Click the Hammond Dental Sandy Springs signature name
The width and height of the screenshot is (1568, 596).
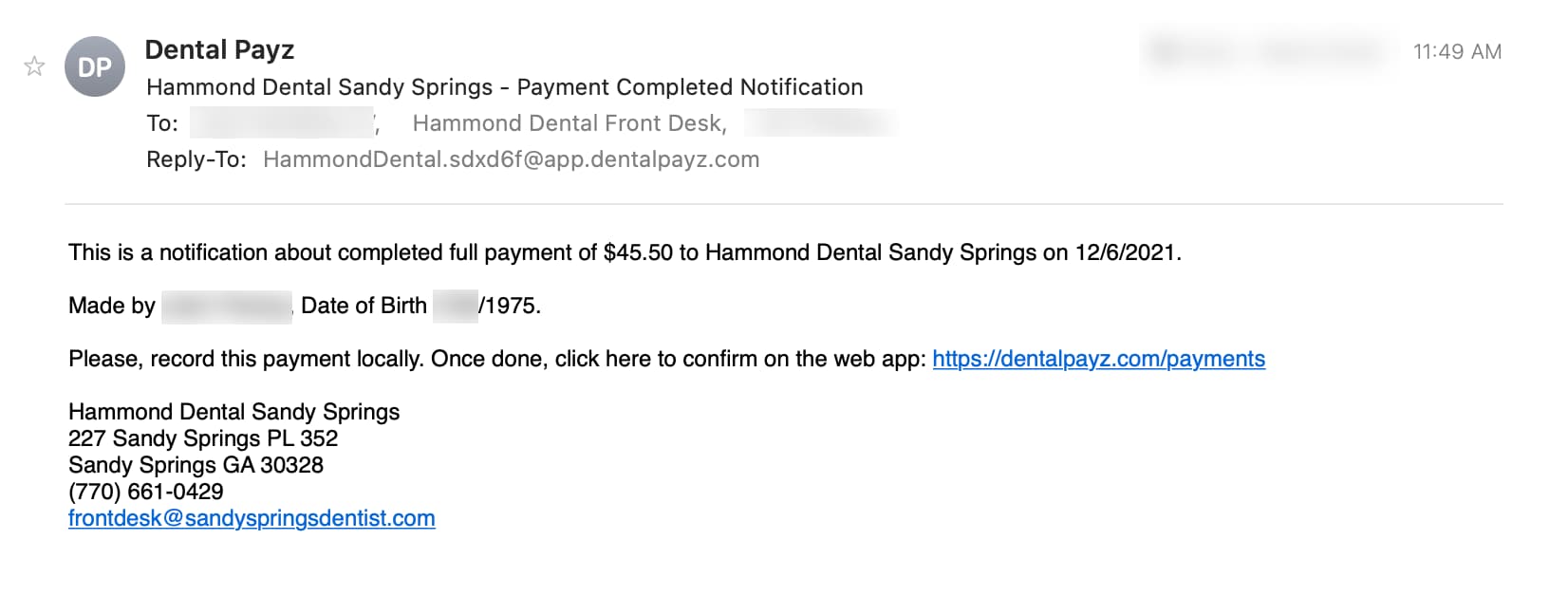point(233,412)
